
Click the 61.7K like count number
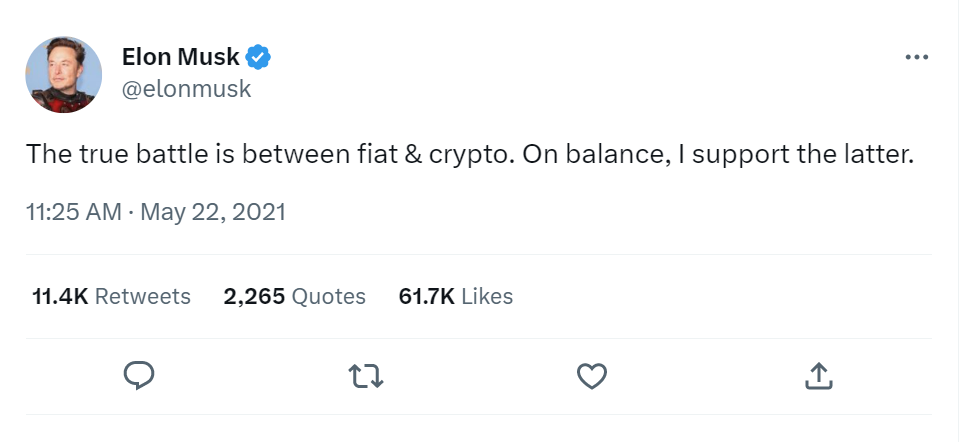tap(427, 296)
